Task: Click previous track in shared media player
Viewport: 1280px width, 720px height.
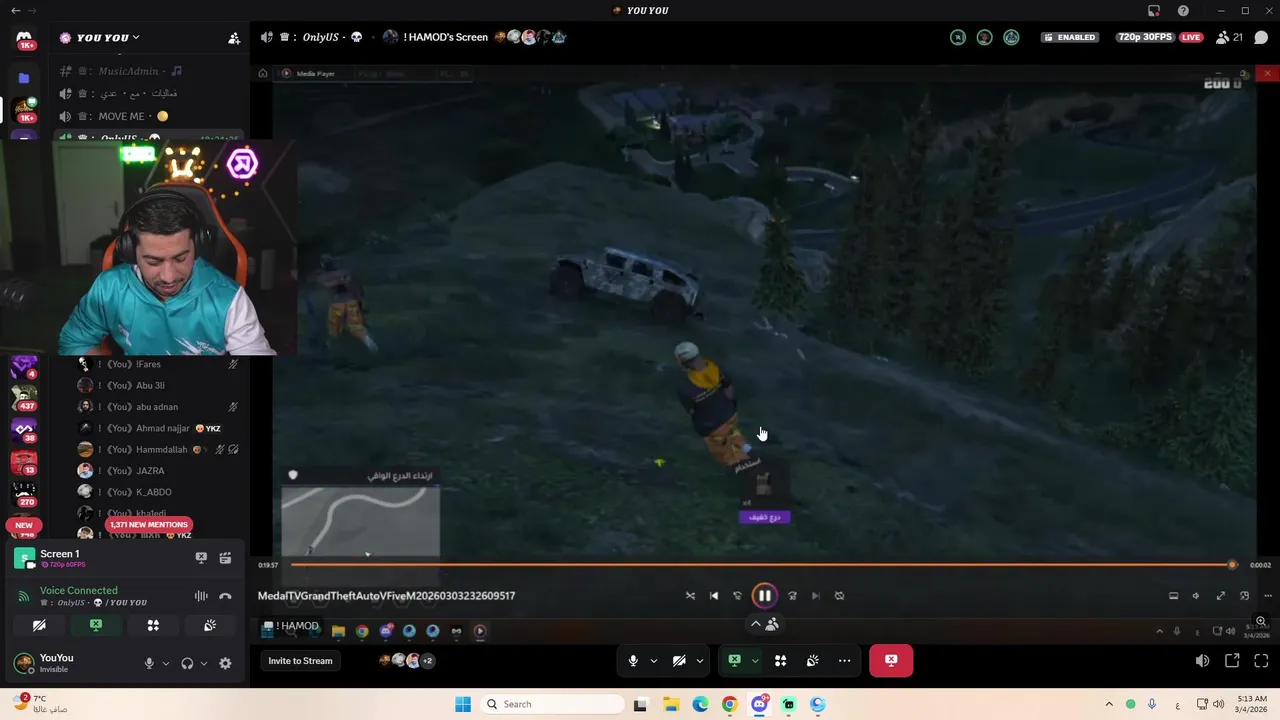Action: click(x=714, y=595)
